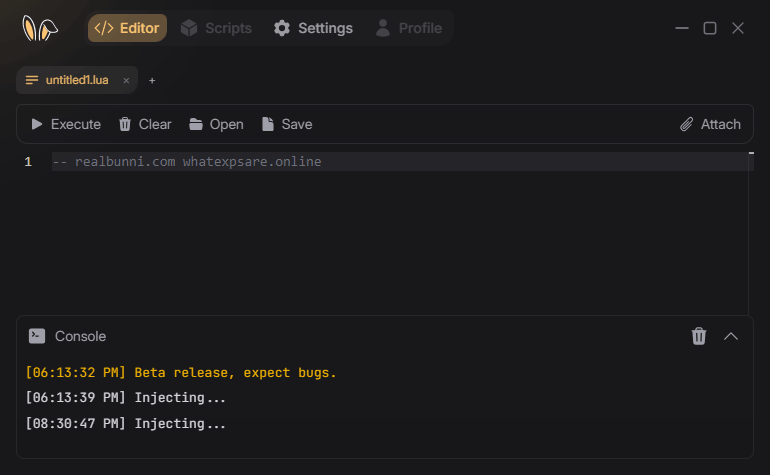
Task: Open a script file
Action: point(216,124)
